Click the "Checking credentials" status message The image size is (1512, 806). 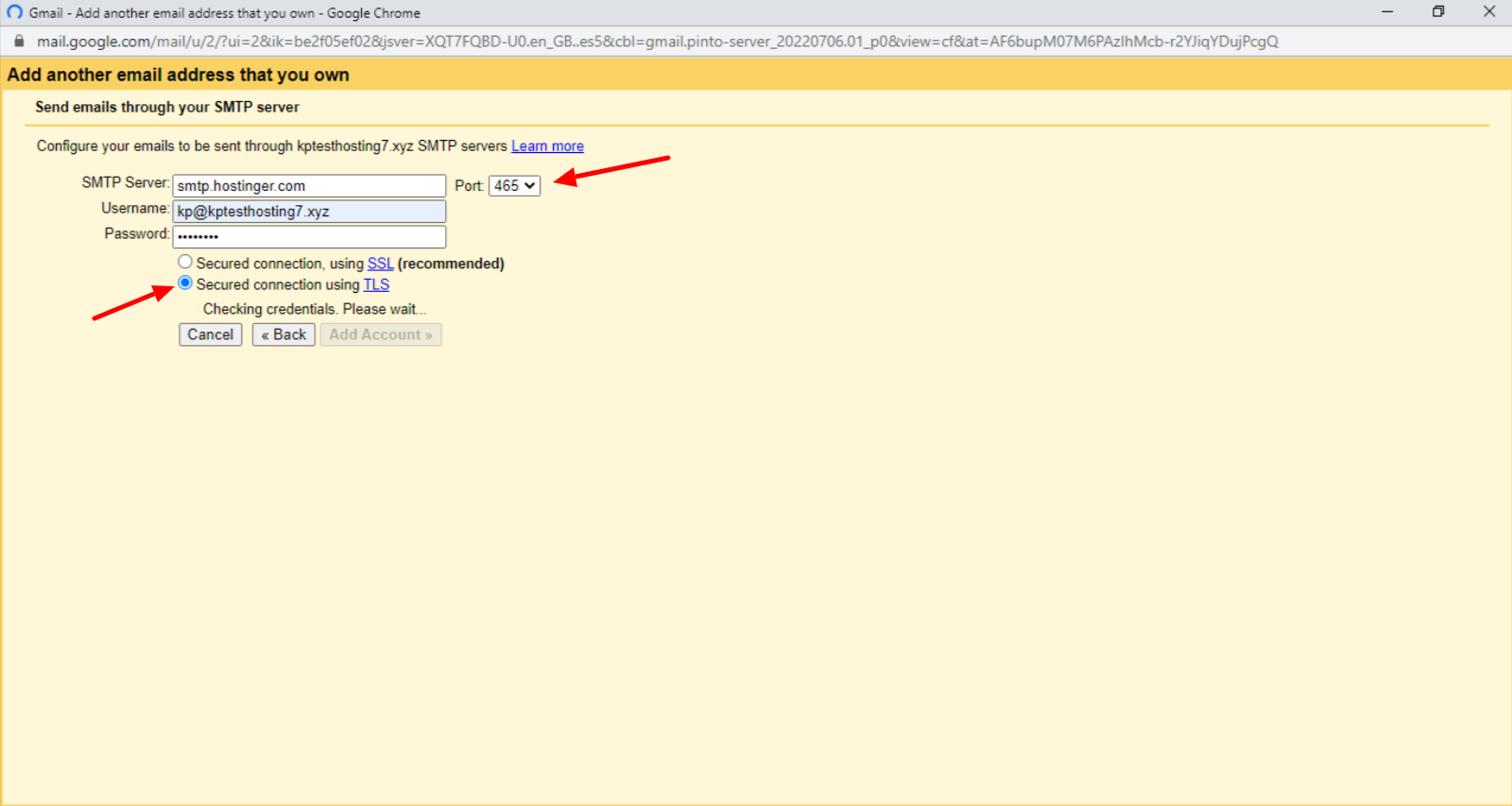tap(315, 309)
